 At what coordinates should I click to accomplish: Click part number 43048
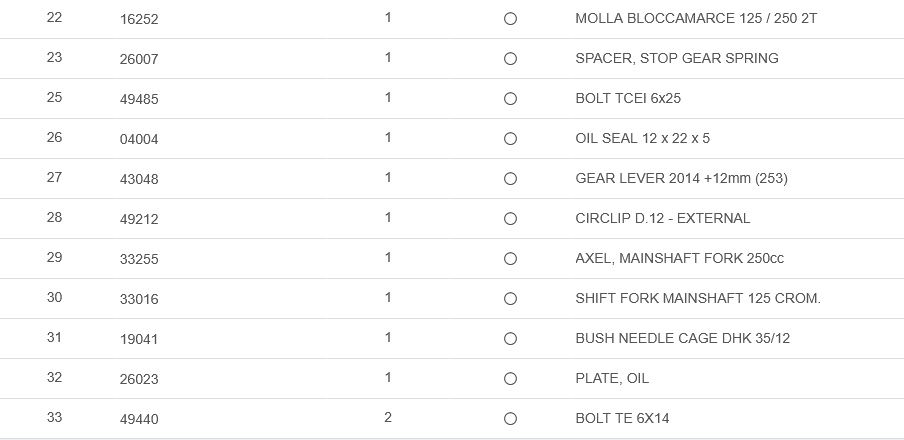pos(139,179)
